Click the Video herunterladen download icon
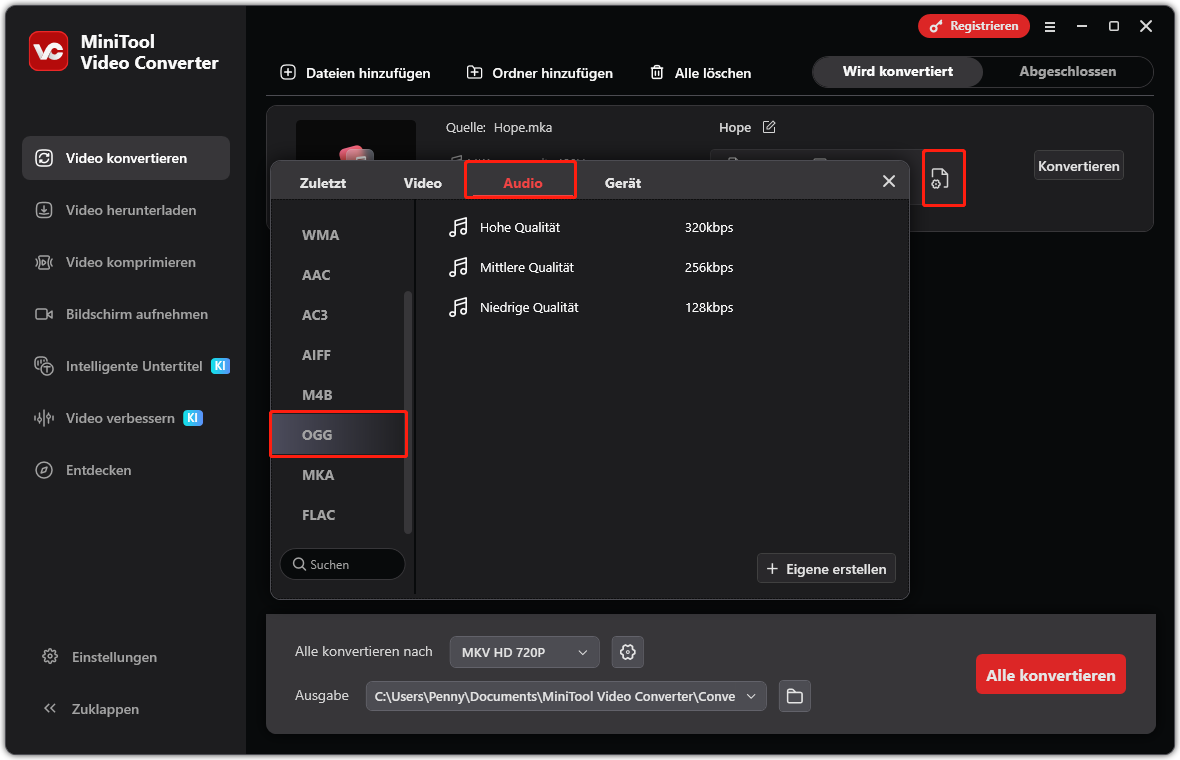 44,210
